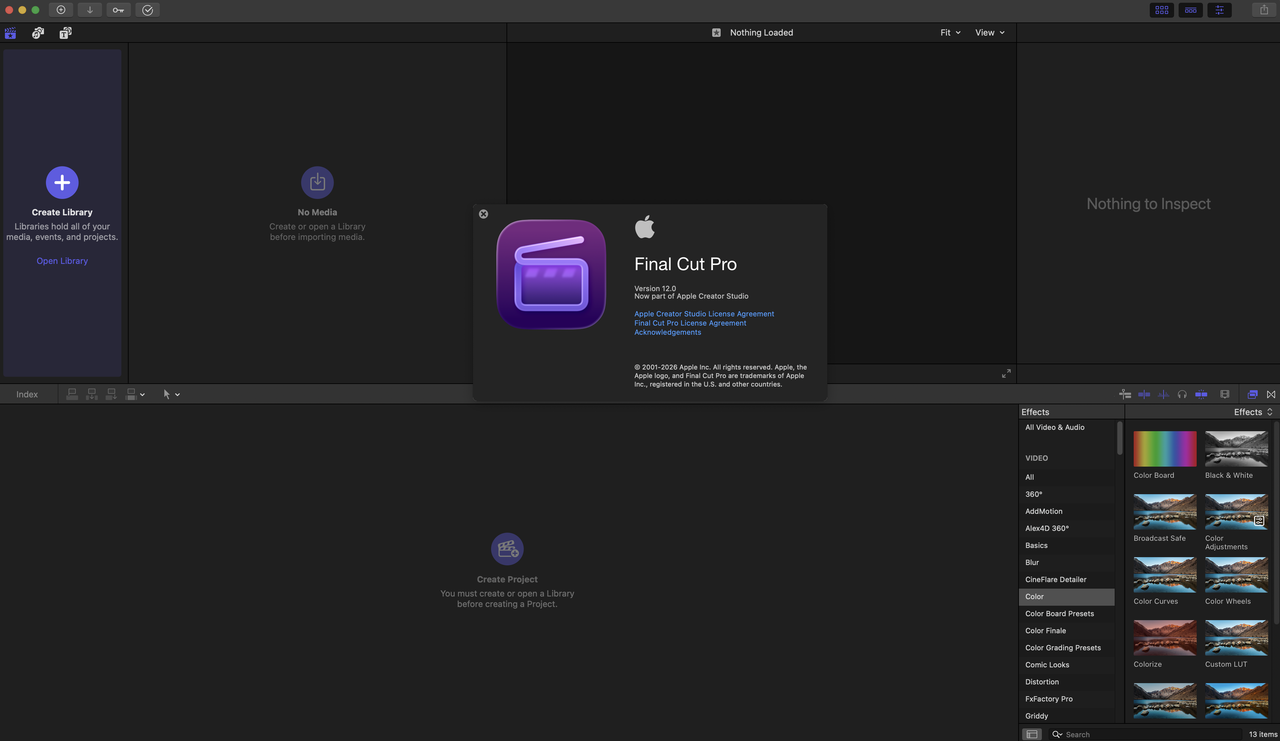This screenshot has height=741, width=1280.
Task: Open the Titles and Generators sidebar
Action: tap(65, 33)
